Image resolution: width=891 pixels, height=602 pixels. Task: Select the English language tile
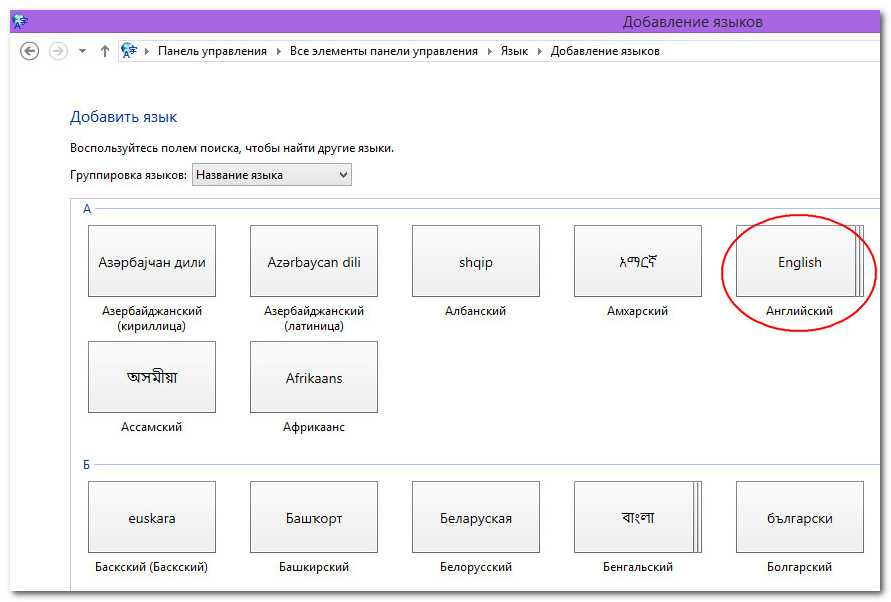pyautogui.click(x=798, y=262)
